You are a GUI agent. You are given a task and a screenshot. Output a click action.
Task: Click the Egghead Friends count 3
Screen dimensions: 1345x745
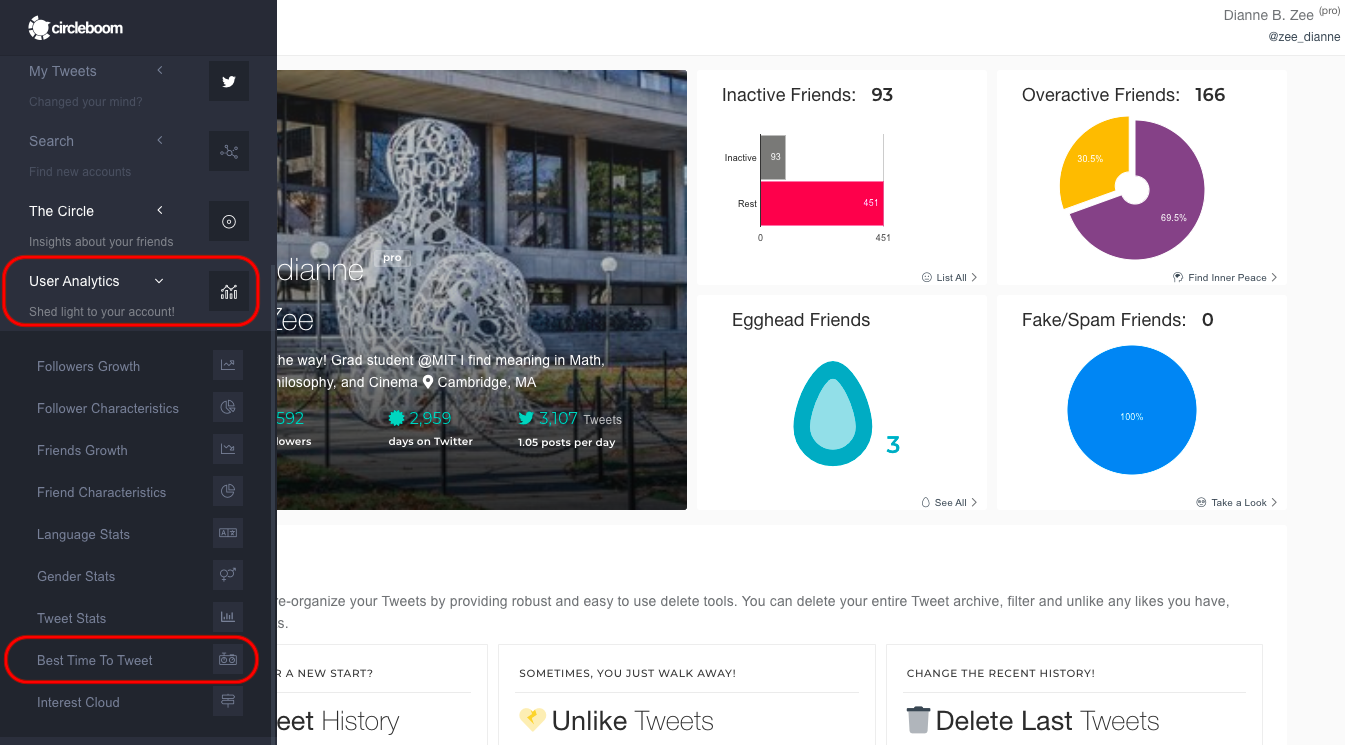pos(893,444)
